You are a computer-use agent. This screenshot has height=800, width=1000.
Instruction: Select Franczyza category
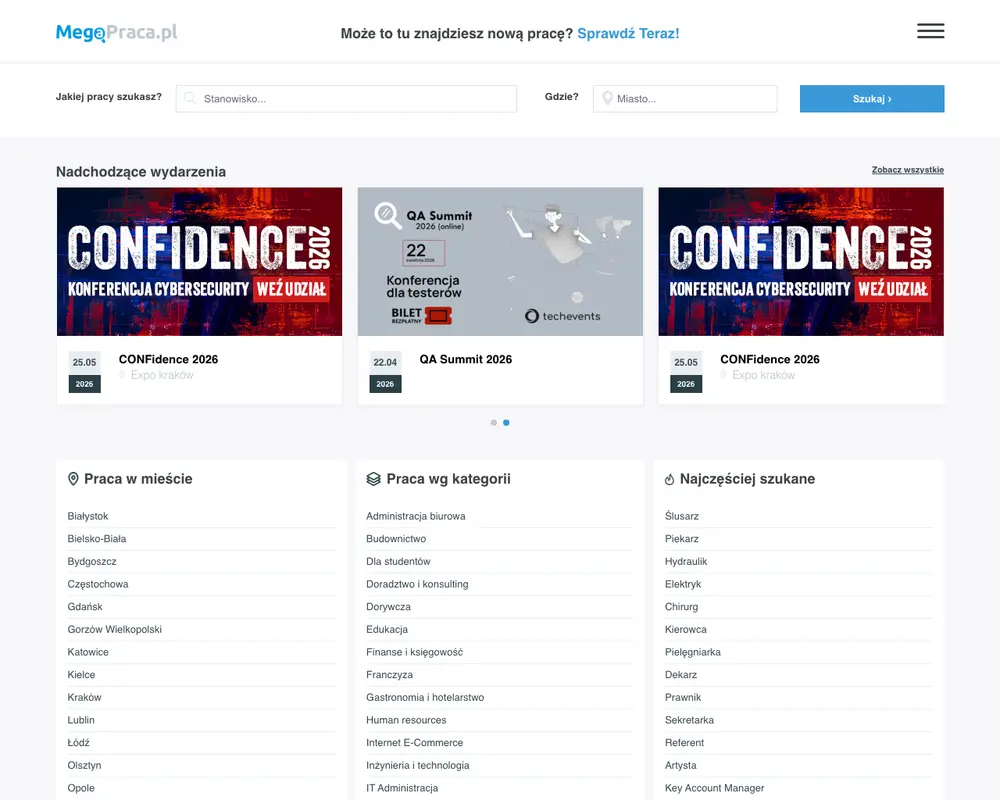389,674
